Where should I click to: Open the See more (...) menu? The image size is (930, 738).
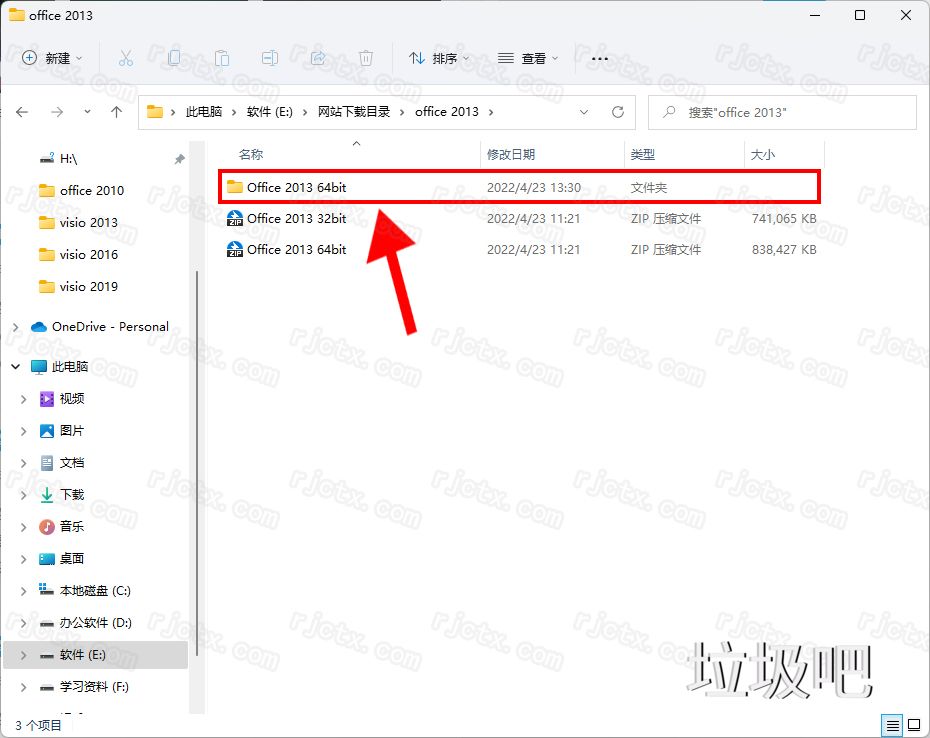click(599, 59)
